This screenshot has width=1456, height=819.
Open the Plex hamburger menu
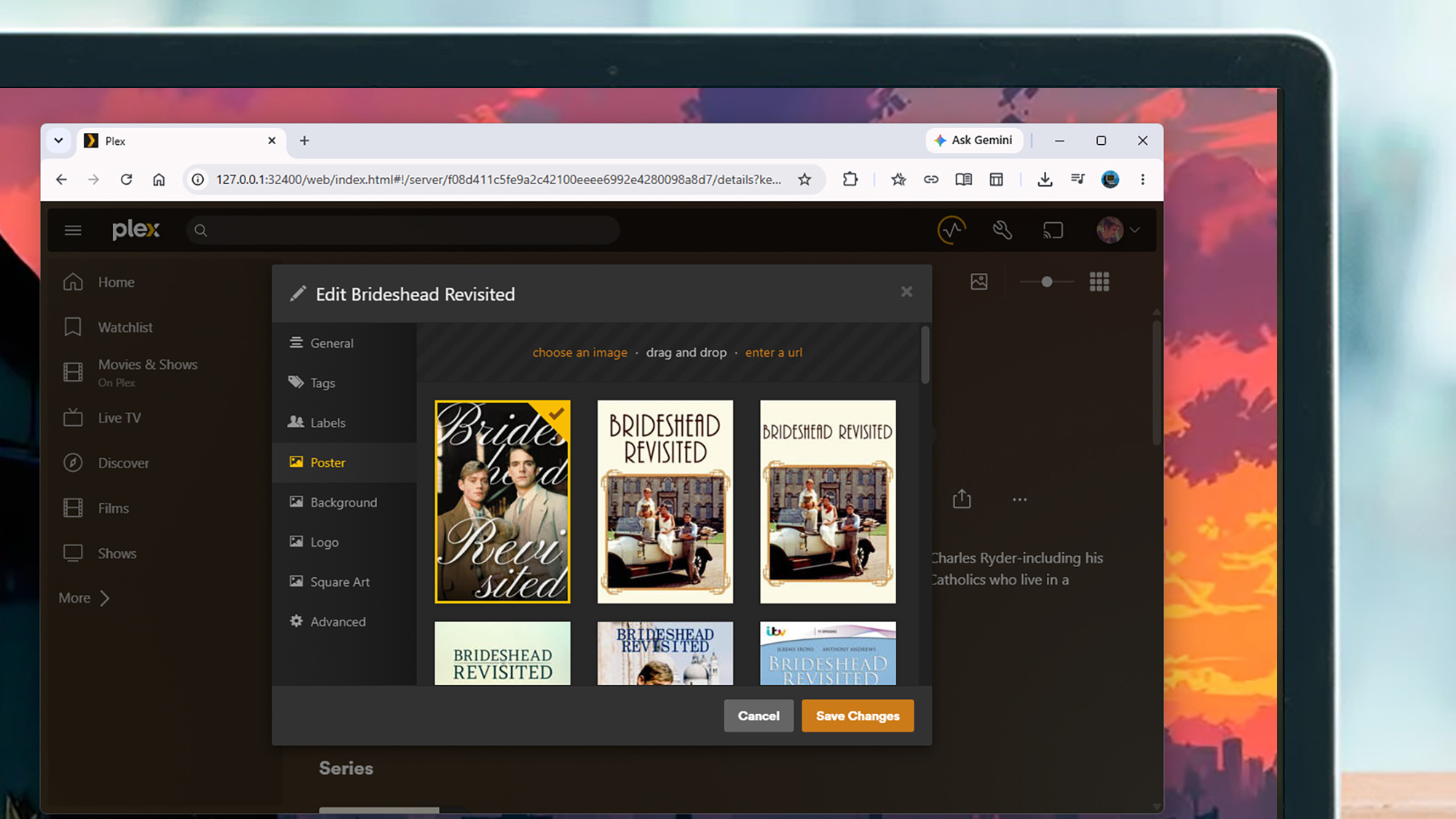click(73, 230)
